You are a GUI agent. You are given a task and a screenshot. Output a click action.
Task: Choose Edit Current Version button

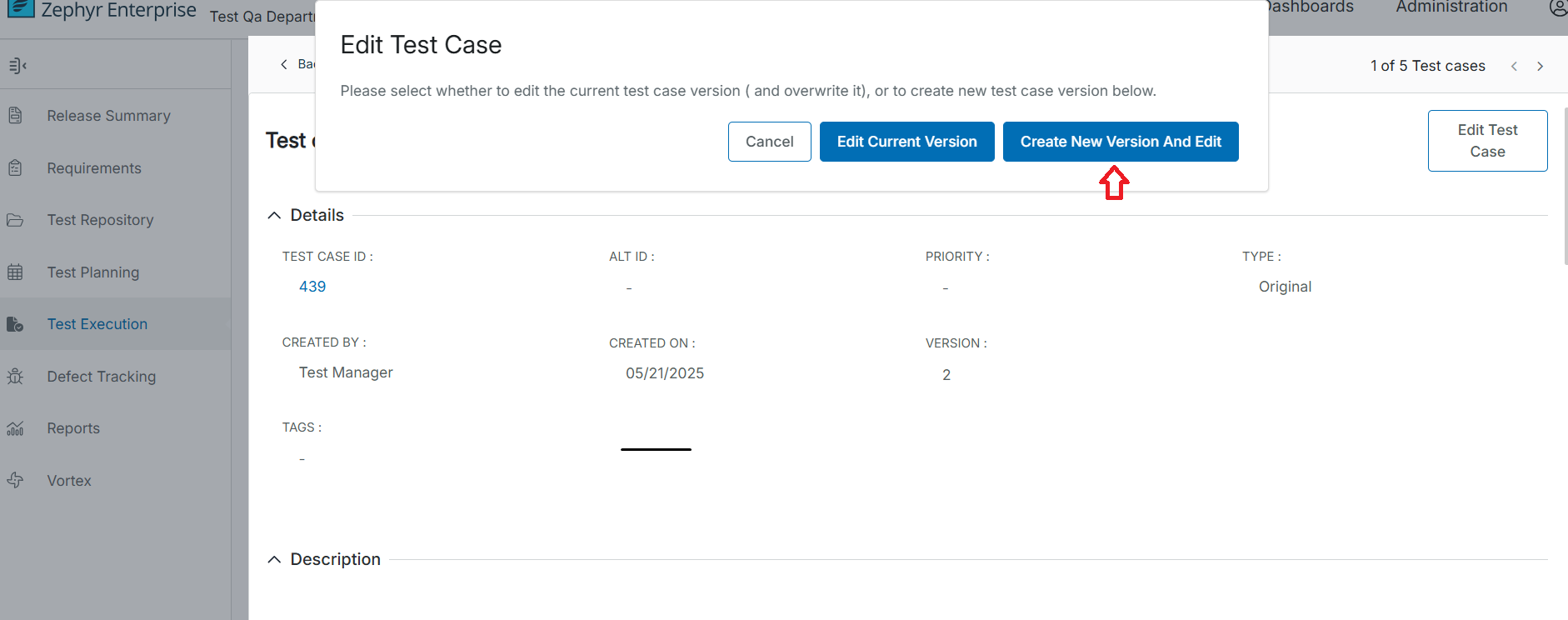[x=906, y=142]
